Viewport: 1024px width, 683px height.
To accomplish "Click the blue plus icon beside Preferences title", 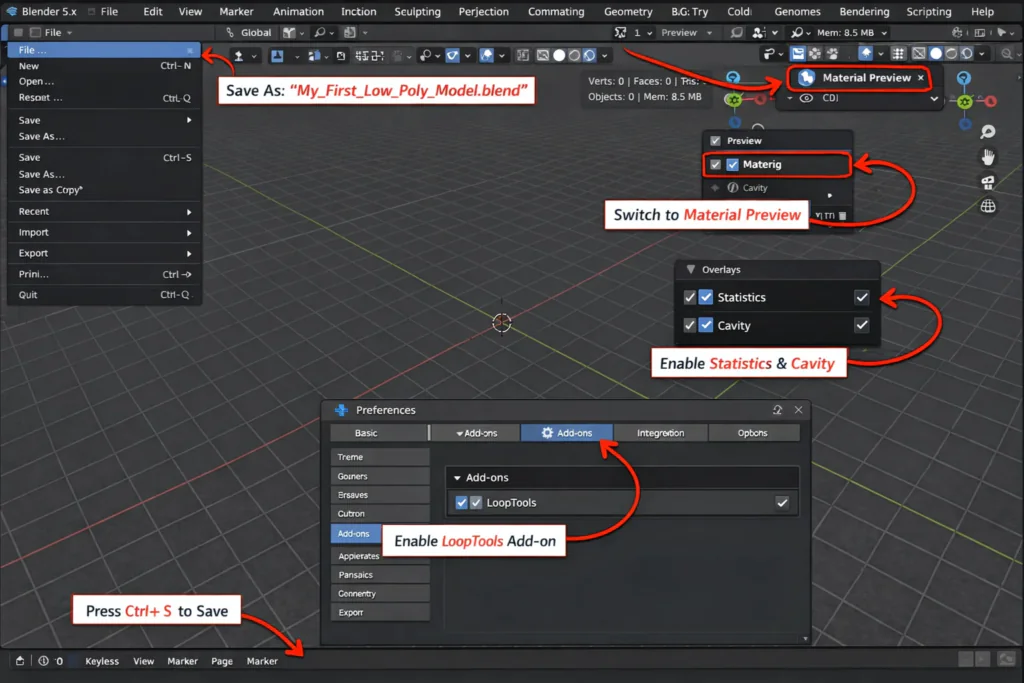I will click(341, 410).
